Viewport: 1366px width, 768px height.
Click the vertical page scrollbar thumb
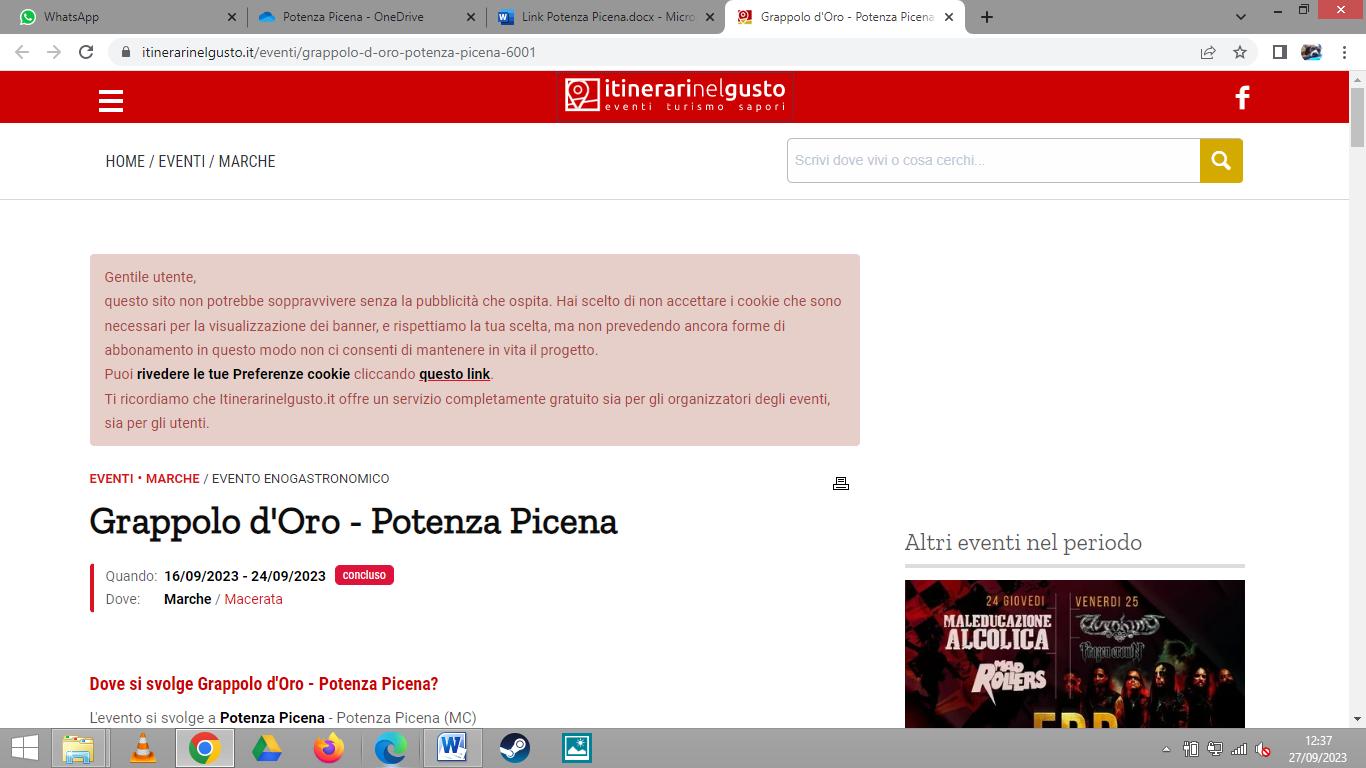tap(1357, 117)
